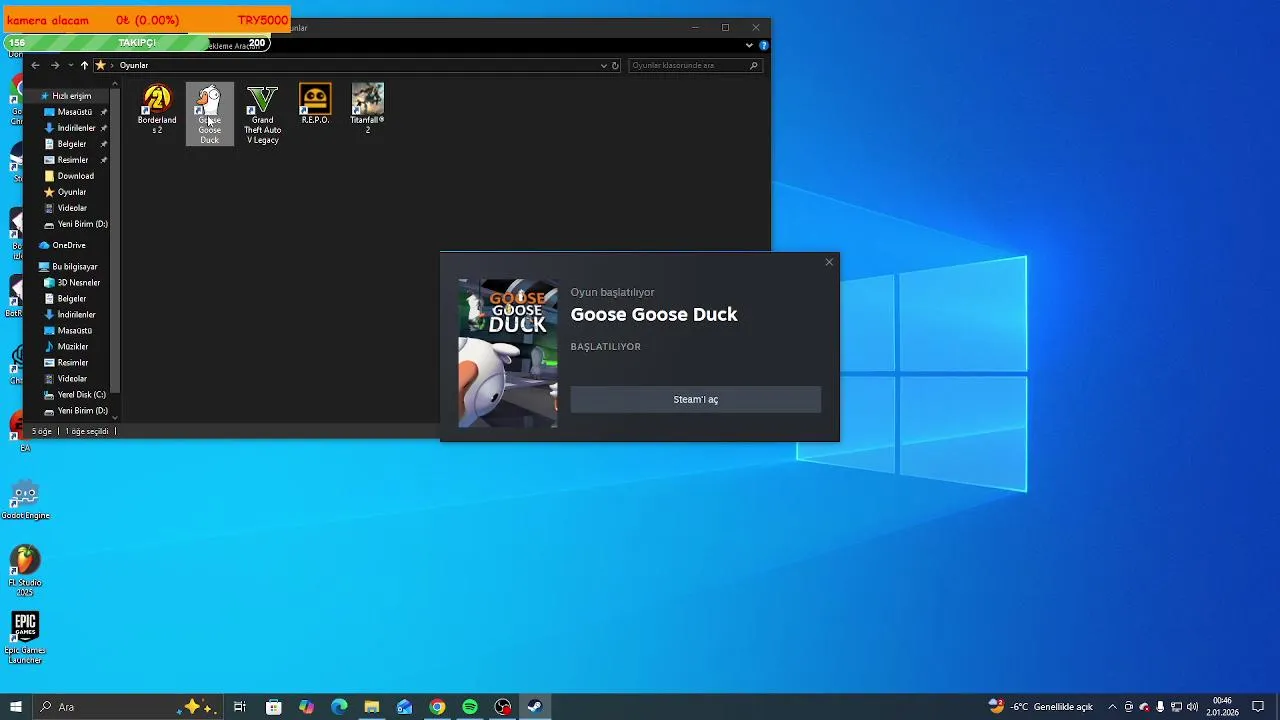Screen dimensions: 1280x720
Task: Click the navigation pane scrollbar
Action: [116, 240]
